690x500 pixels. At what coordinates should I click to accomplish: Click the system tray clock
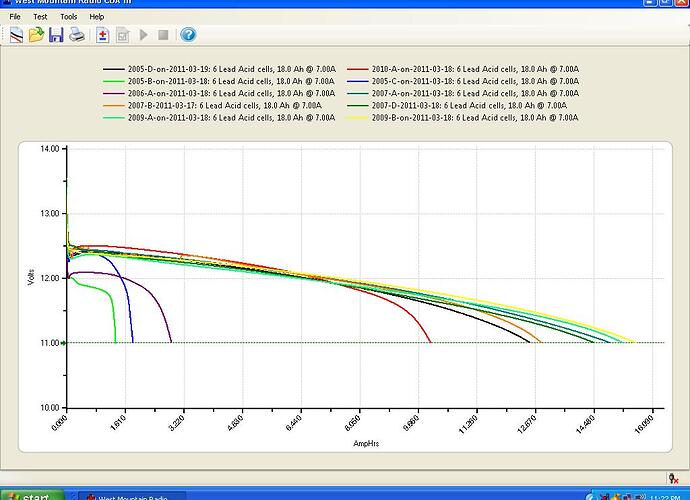(x=665, y=497)
